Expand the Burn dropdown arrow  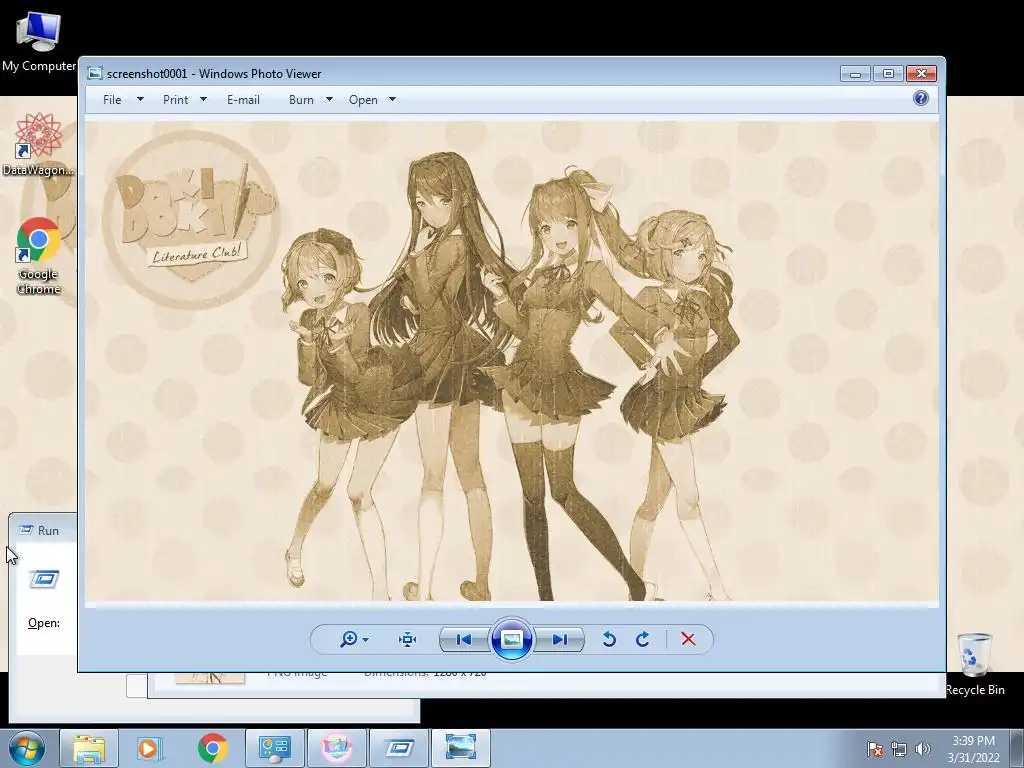pos(329,99)
